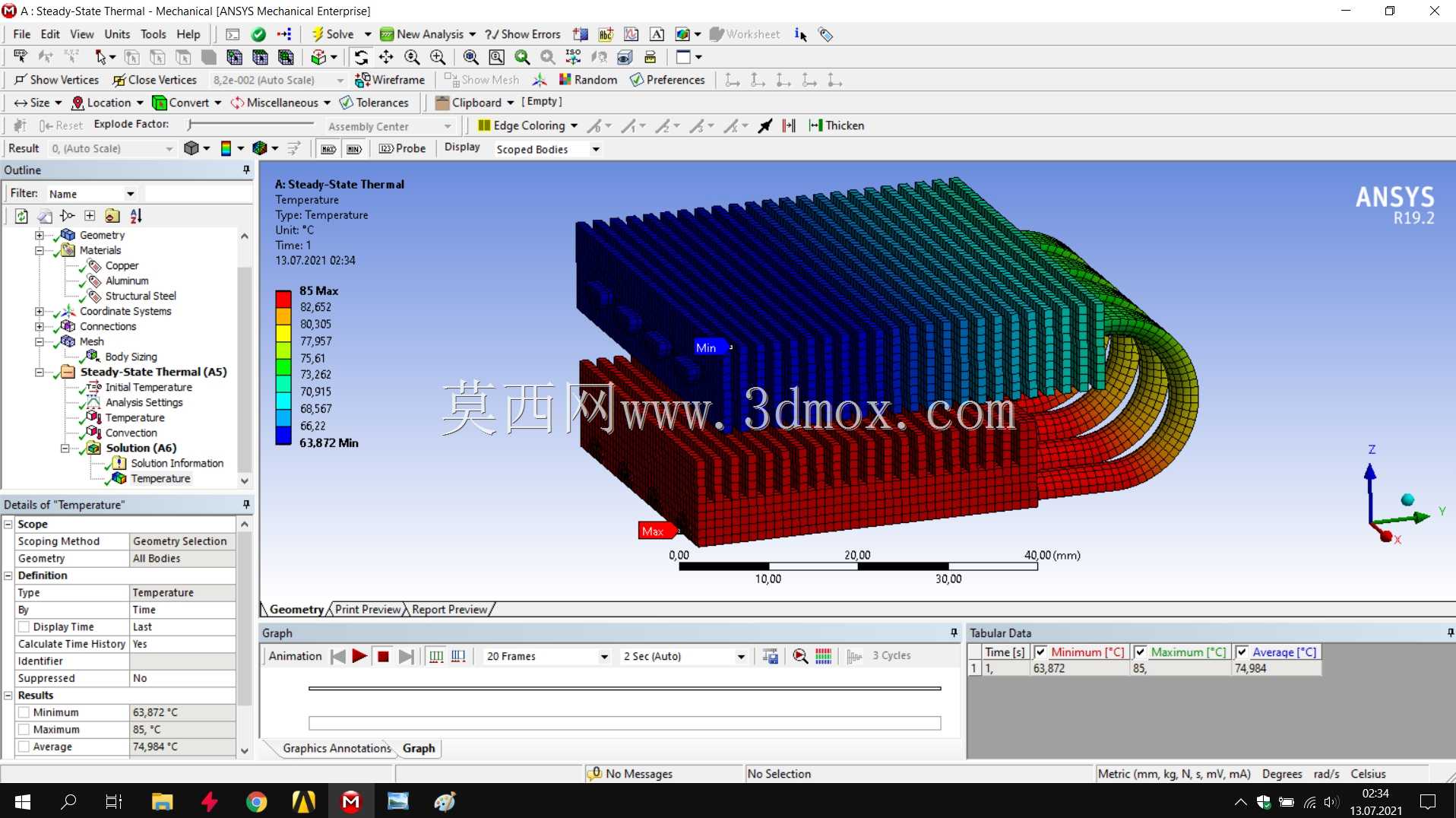The height and width of the screenshot is (818, 1456).
Task: Click Show Vertices button
Action: point(57,80)
